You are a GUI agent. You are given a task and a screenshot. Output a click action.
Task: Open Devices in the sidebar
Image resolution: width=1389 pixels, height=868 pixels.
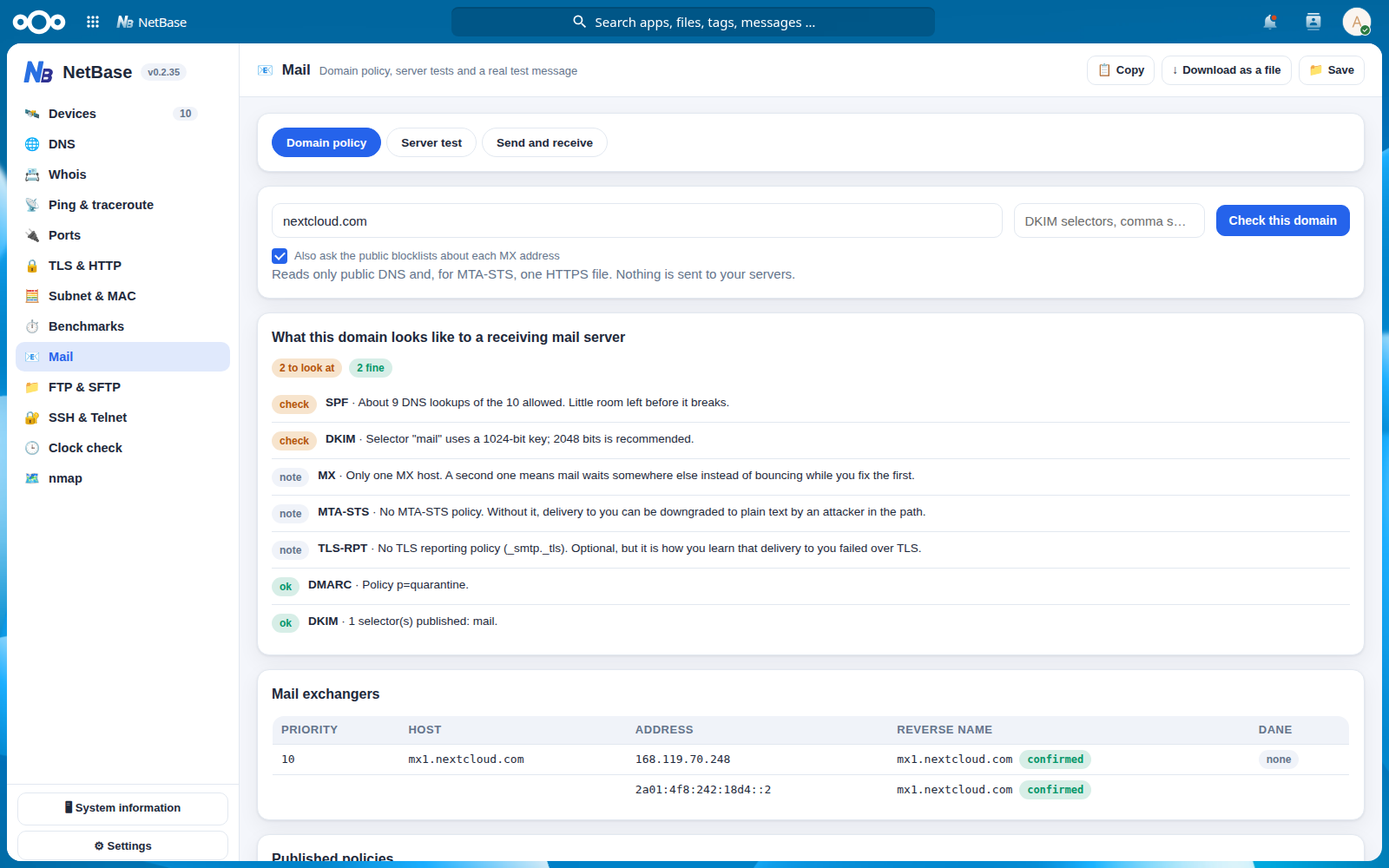pyautogui.click(x=122, y=114)
